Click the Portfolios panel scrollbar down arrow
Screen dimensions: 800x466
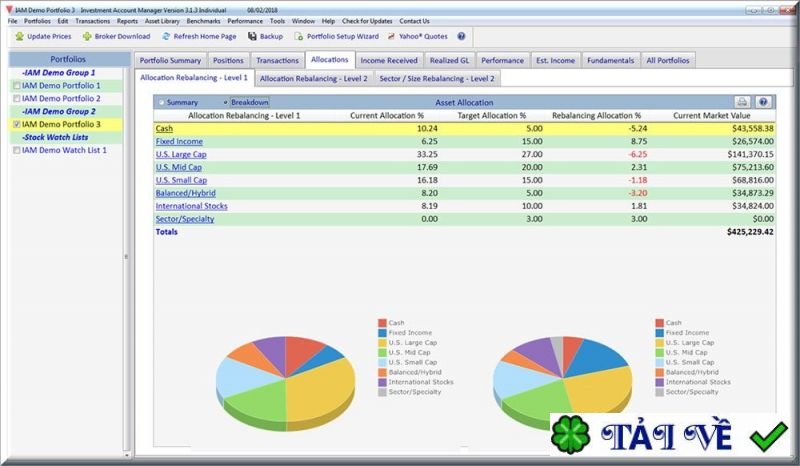(127, 454)
